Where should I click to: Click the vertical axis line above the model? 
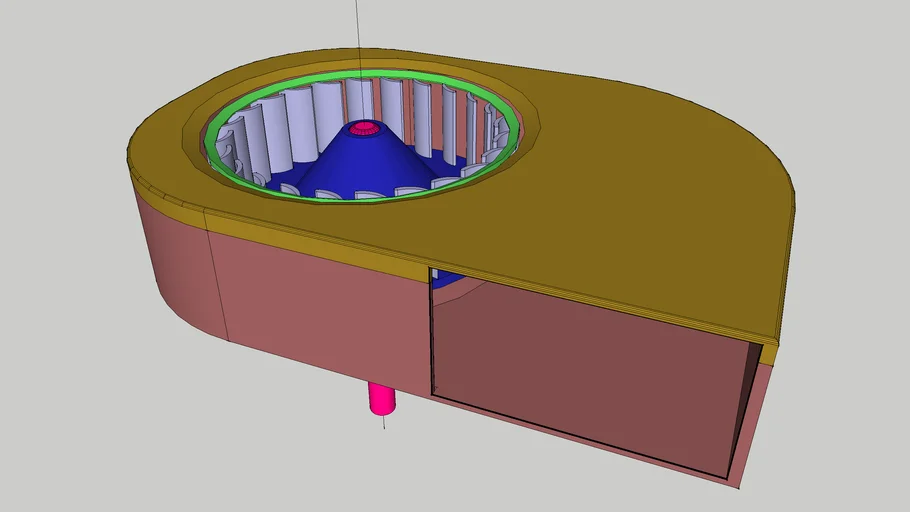[358, 30]
